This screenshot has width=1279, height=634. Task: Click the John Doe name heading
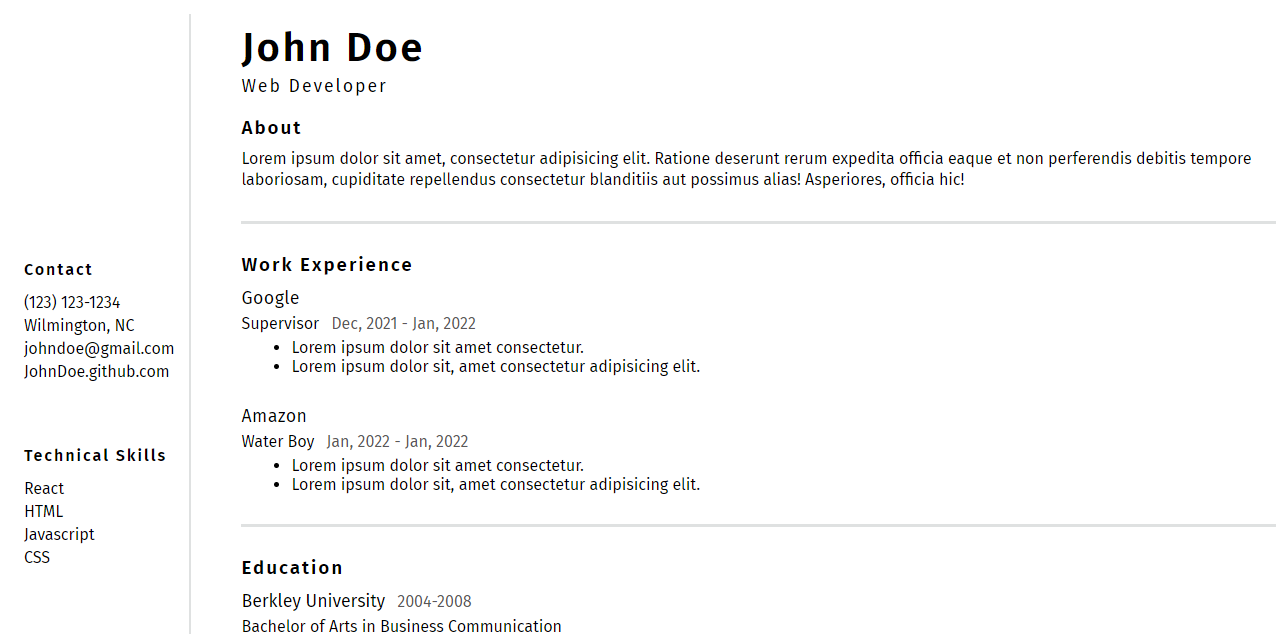point(332,48)
